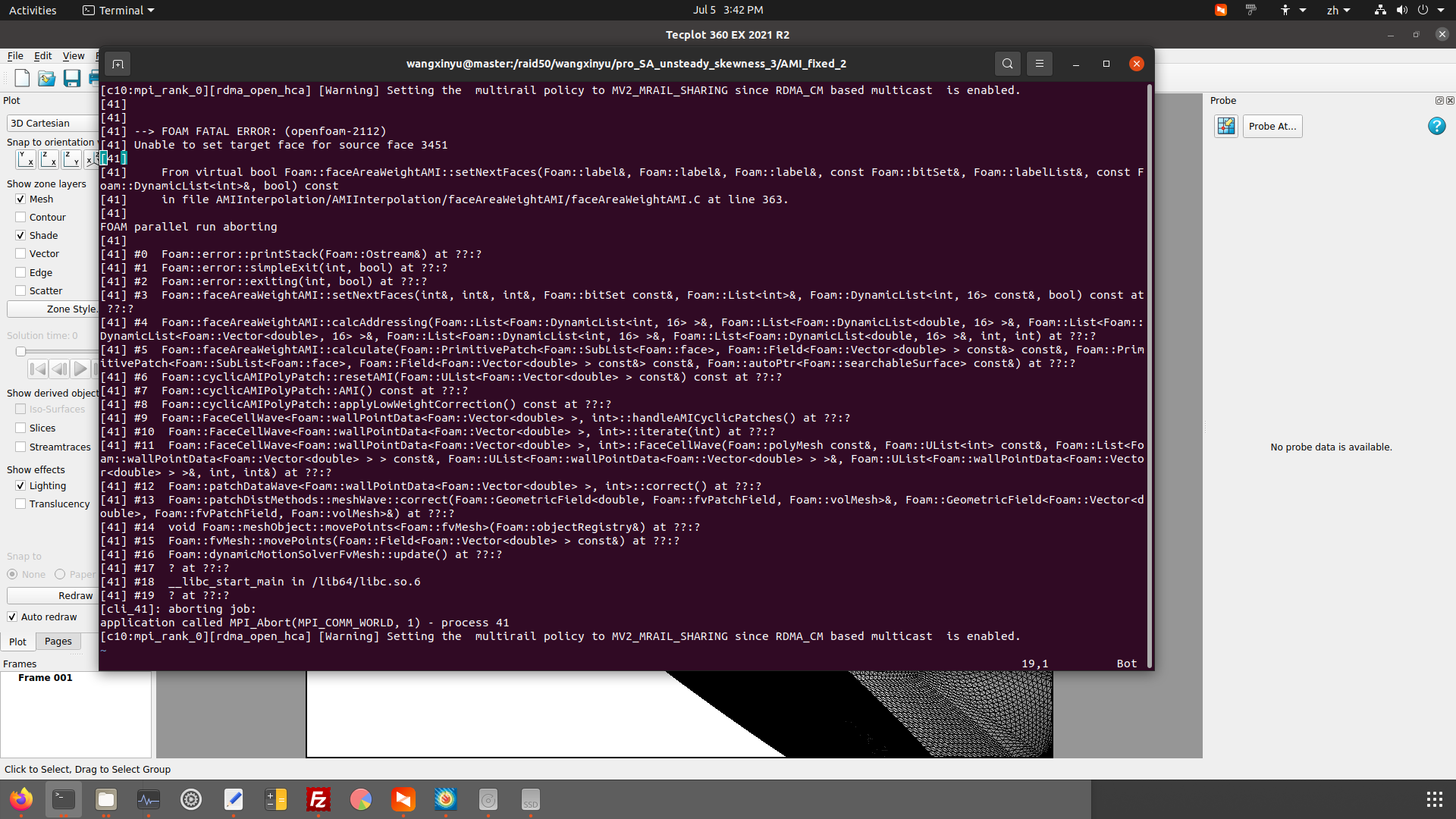The height and width of the screenshot is (819, 1456).
Task: Open the Terminal app menu in top bar
Action: (118, 10)
